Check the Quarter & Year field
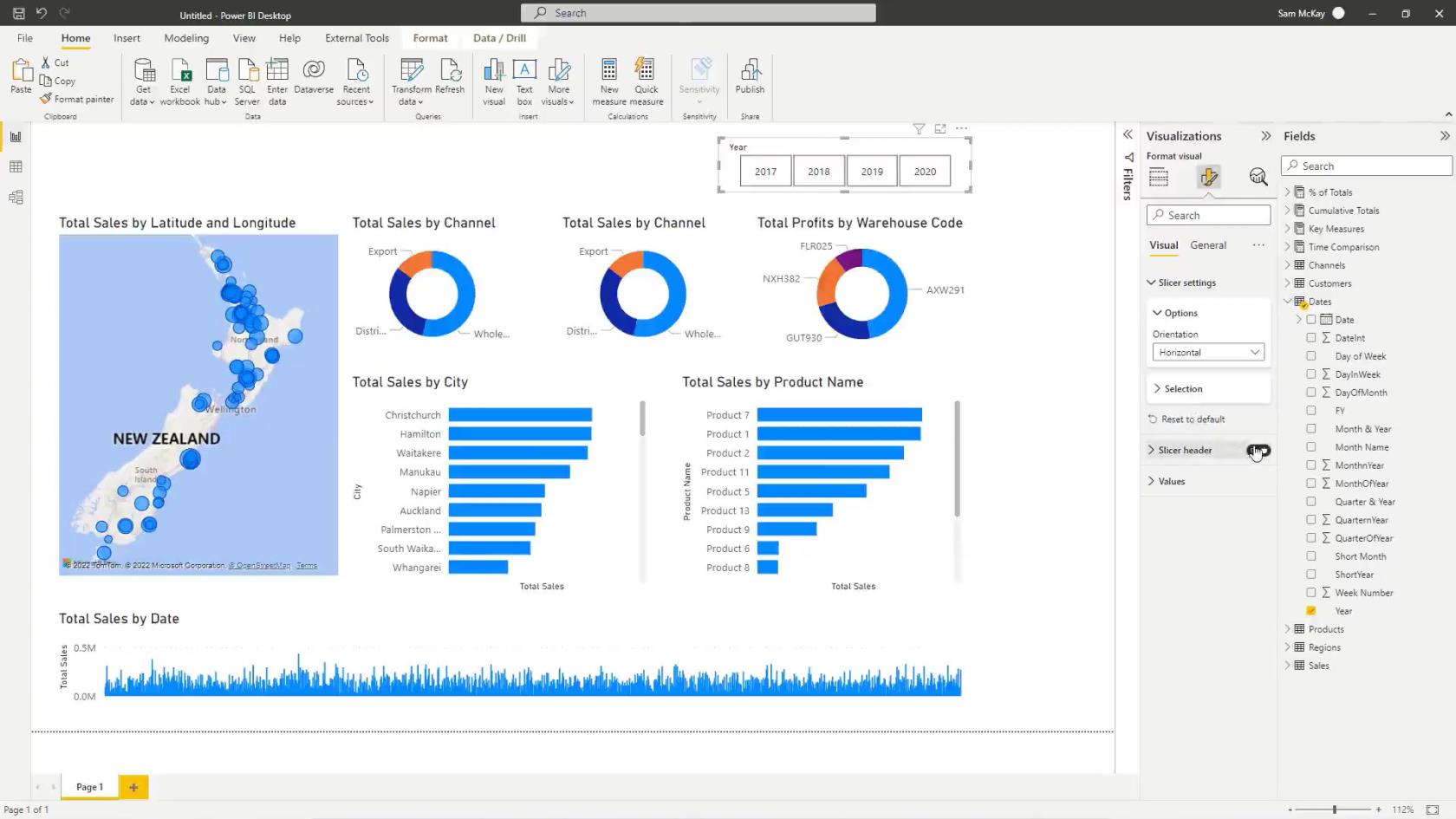The height and width of the screenshot is (819, 1456). pos(1311,502)
